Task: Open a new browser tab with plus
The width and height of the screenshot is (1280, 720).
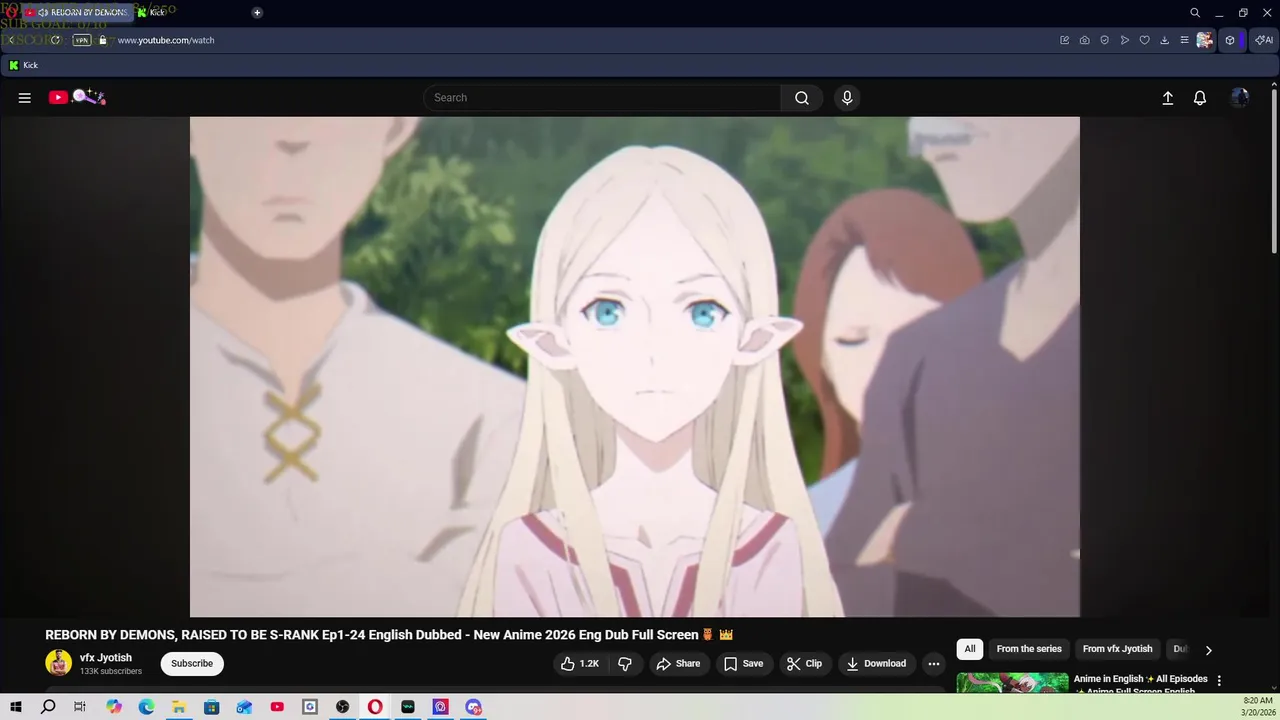Action: pos(257,12)
